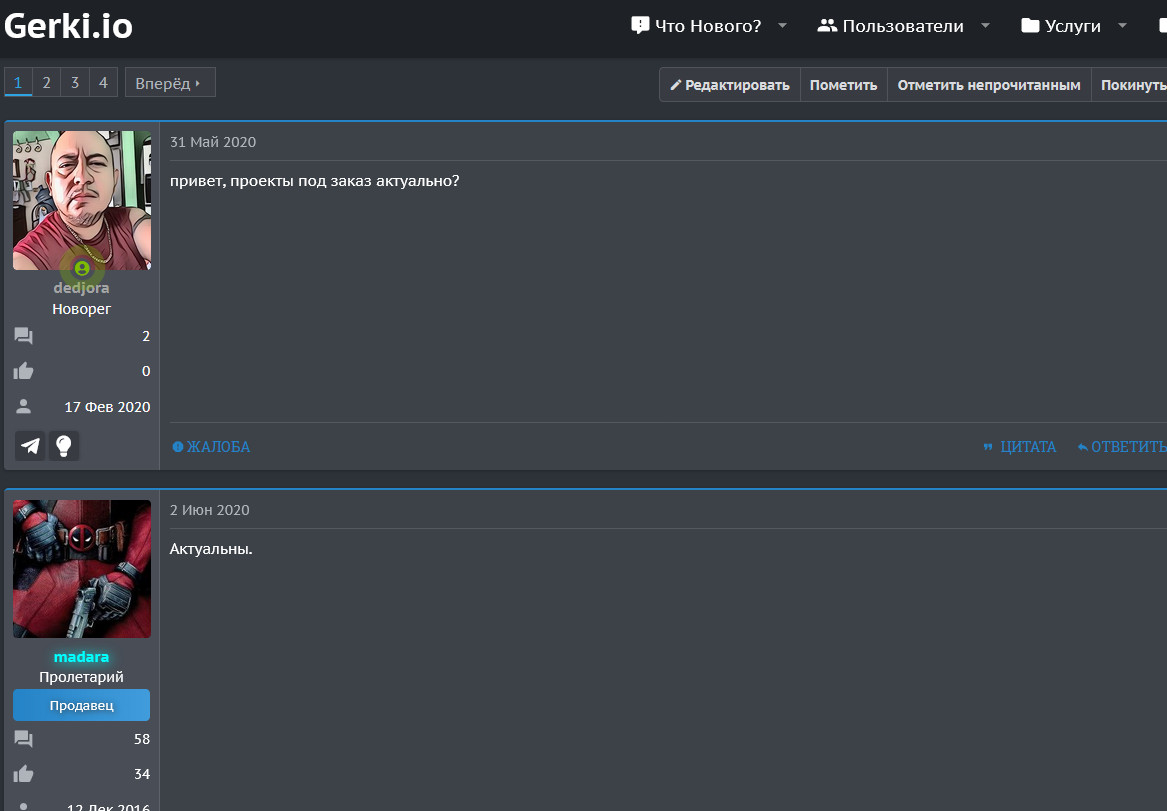Click the folder icon next to Услуги
The height and width of the screenshot is (811, 1167).
[1030, 26]
